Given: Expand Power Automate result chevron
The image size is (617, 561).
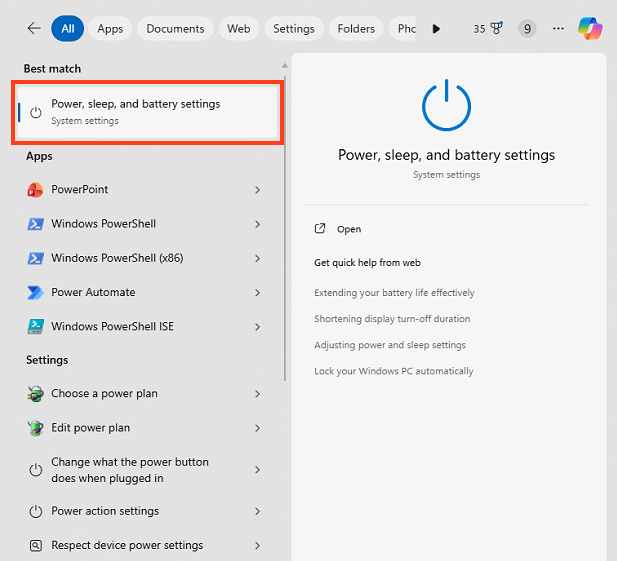Looking at the screenshot, I should point(257,293).
